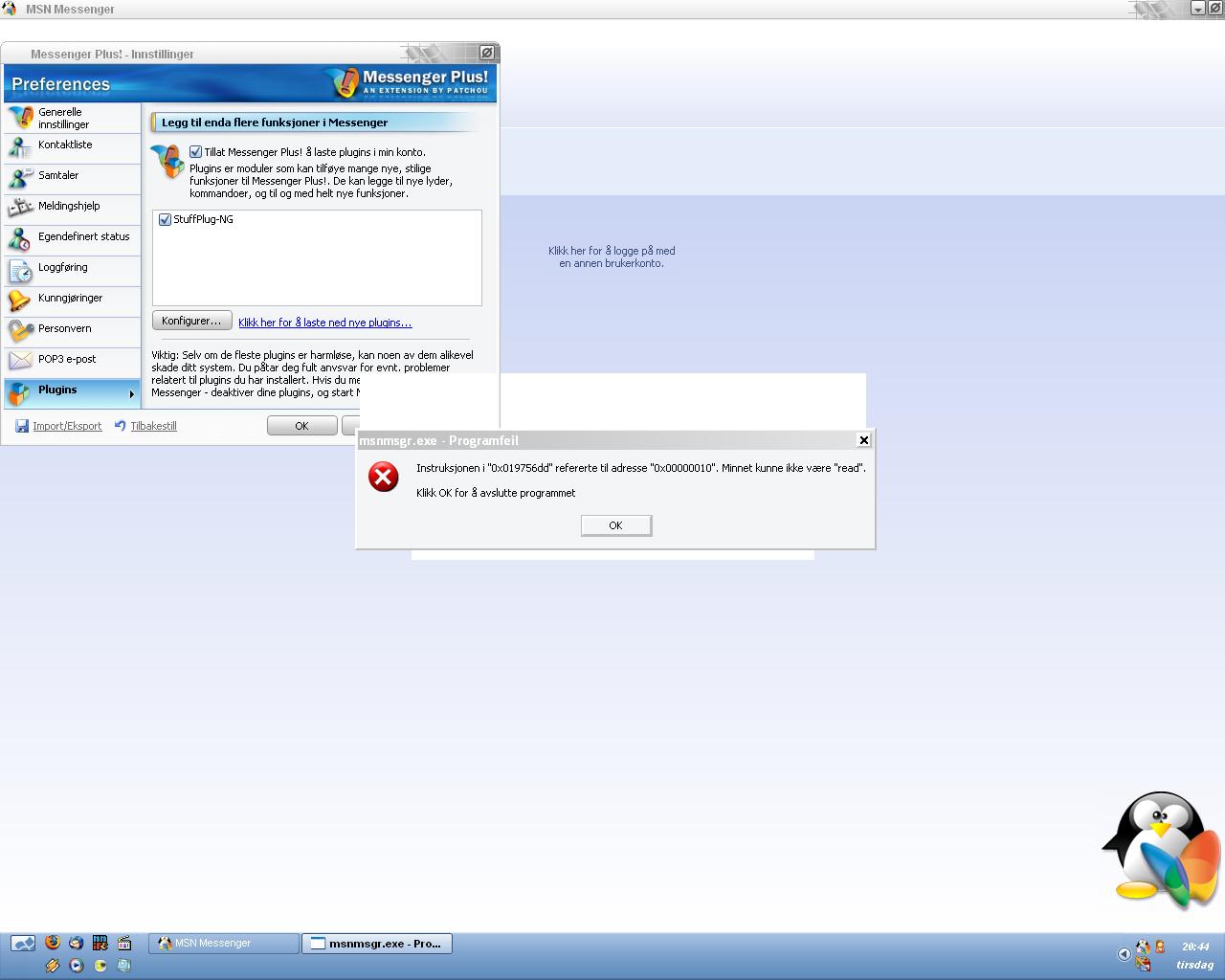Open MSN Messenger title bar dropdown arrow
This screenshot has height=980, width=1225.
(1197, 8)
